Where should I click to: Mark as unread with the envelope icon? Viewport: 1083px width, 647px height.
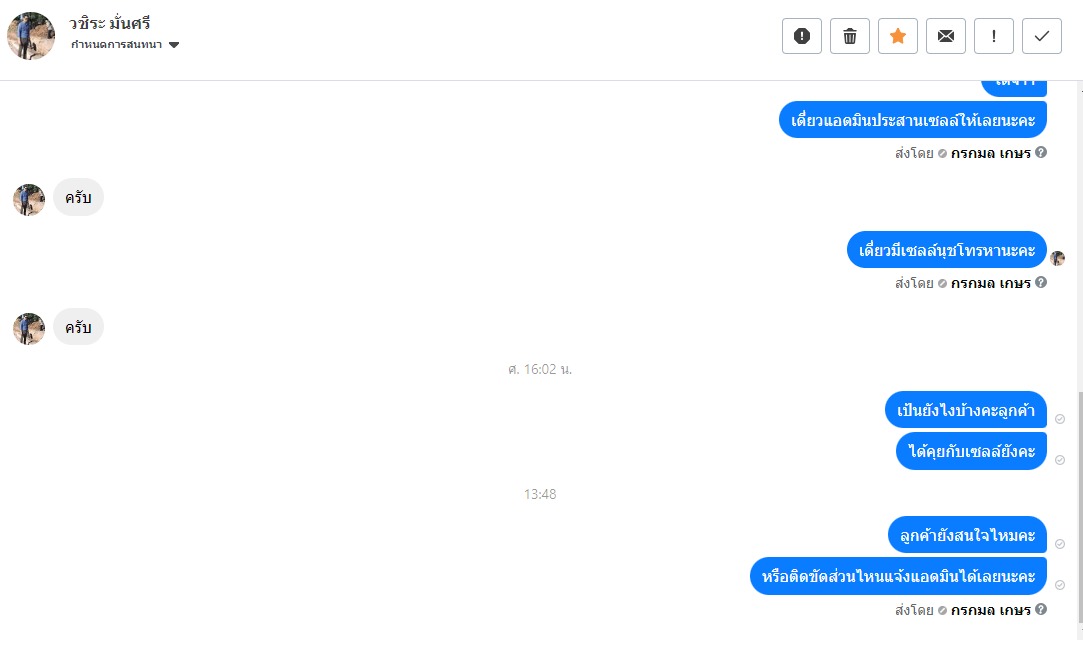tap(946, 36)
